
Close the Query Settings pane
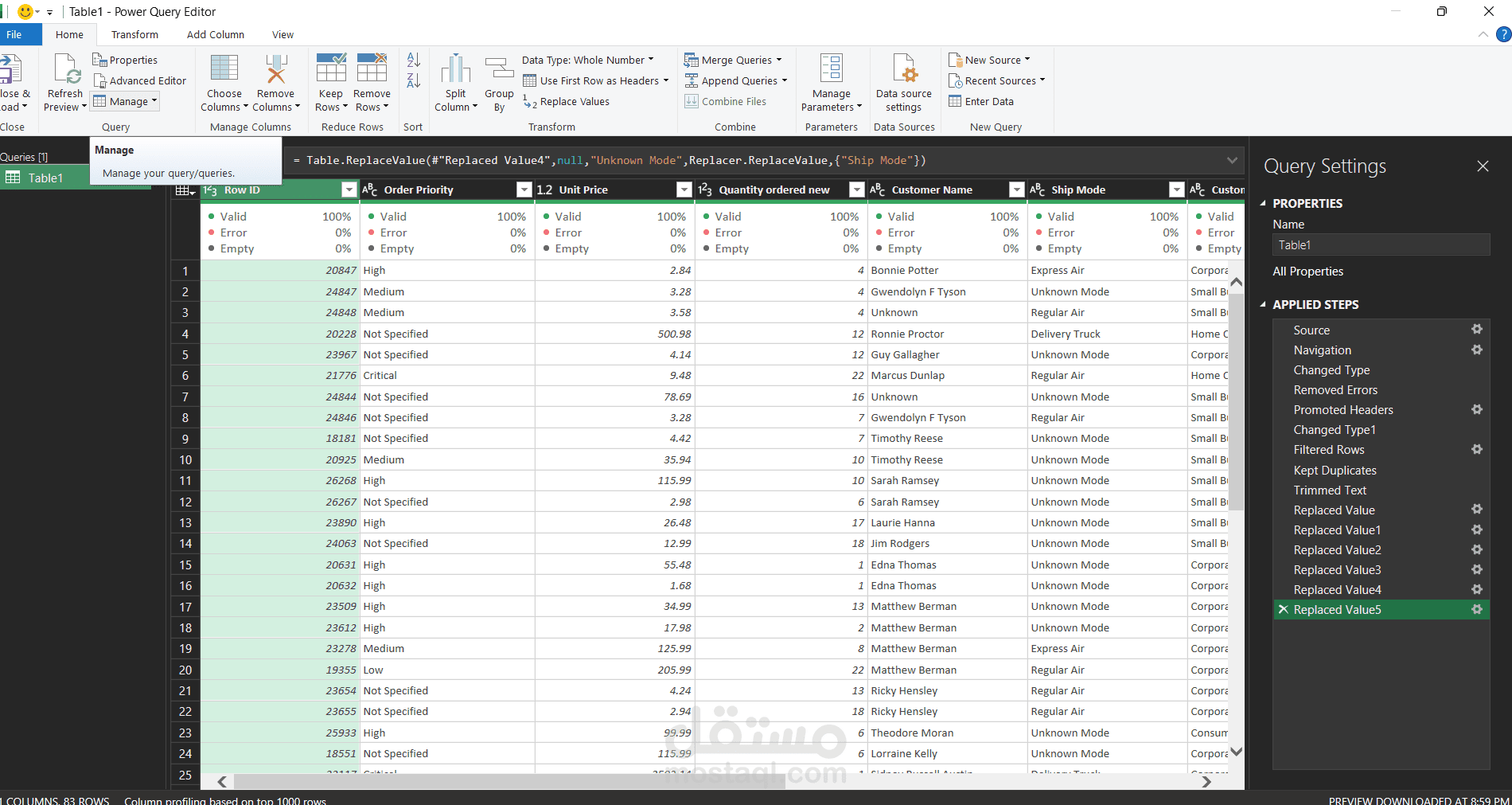1483,166
